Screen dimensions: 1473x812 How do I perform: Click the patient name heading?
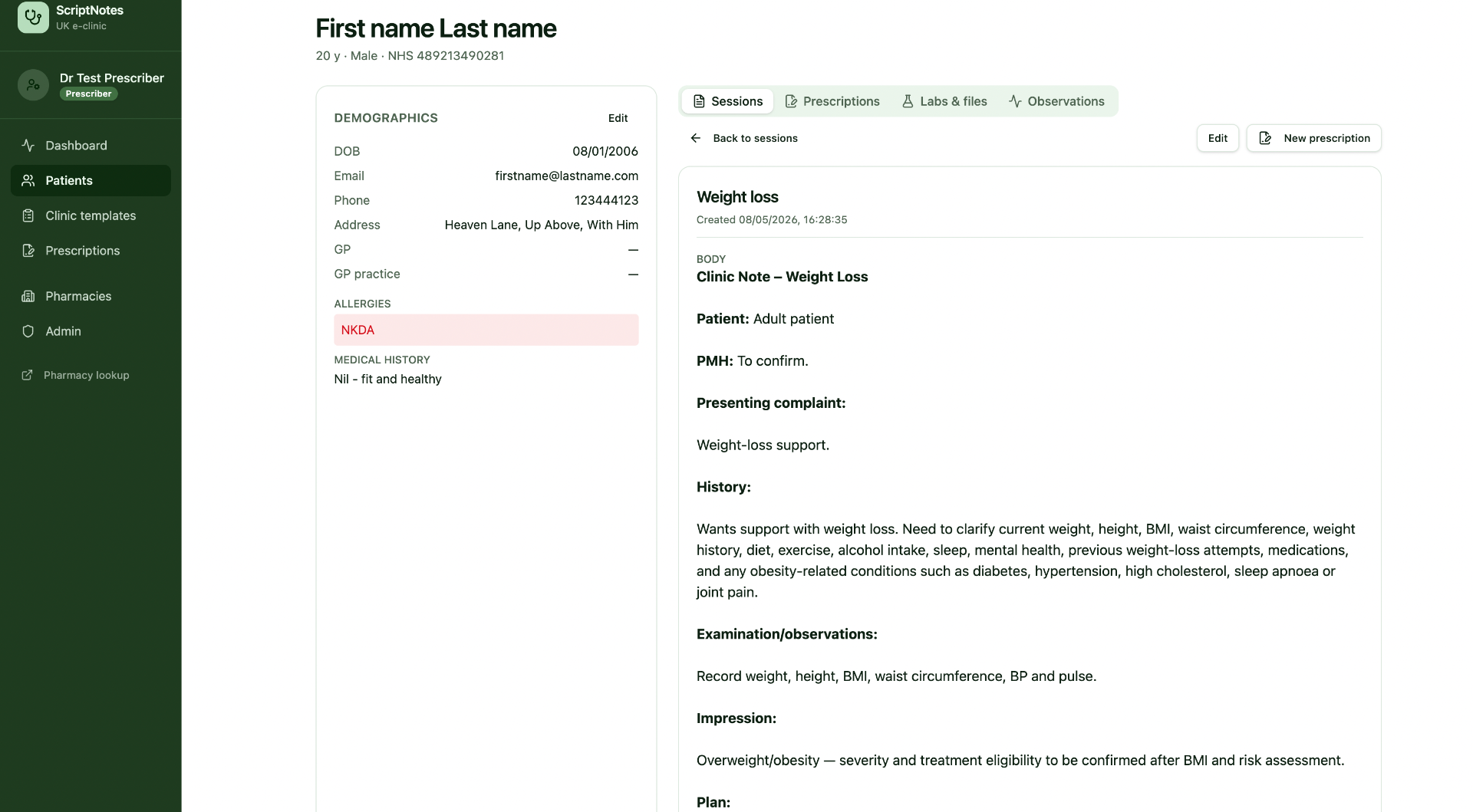point(436,28)
